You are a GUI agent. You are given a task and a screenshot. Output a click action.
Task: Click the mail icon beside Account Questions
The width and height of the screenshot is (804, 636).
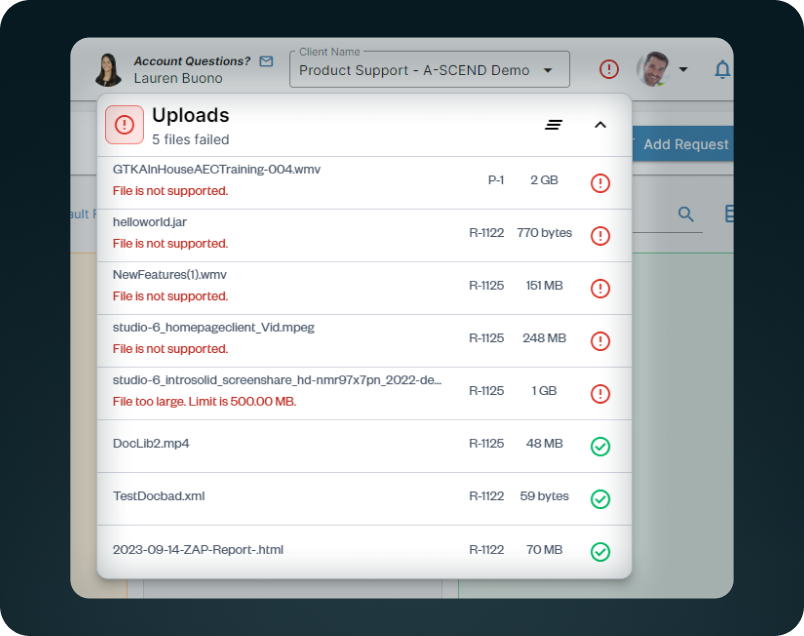pyautogui.click(x=266, y=62)
